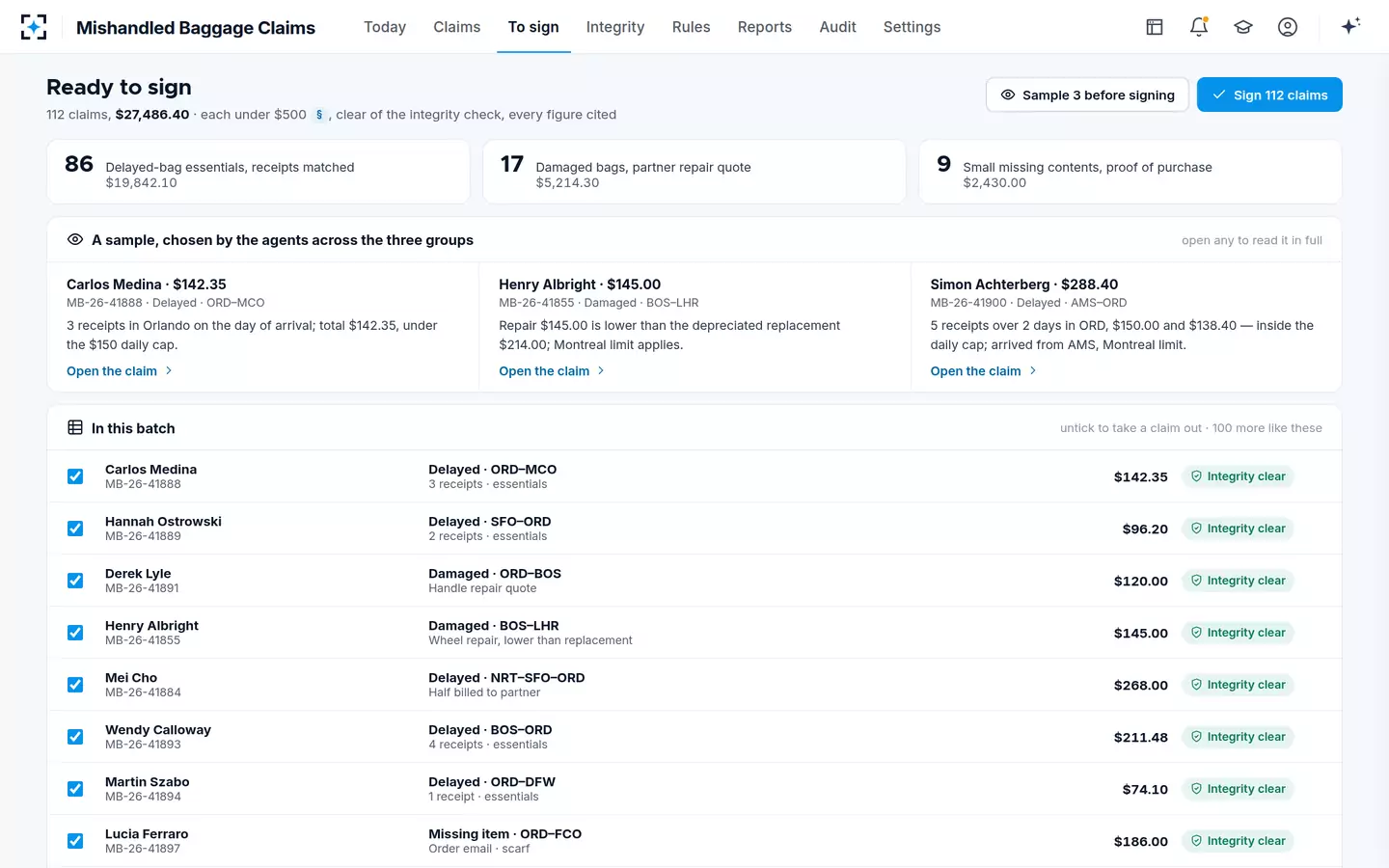This screenshot has height=868, width=1389.
Task: Navigate to the Audit tab
Action: pyautogui.click(x=838, y=27)
